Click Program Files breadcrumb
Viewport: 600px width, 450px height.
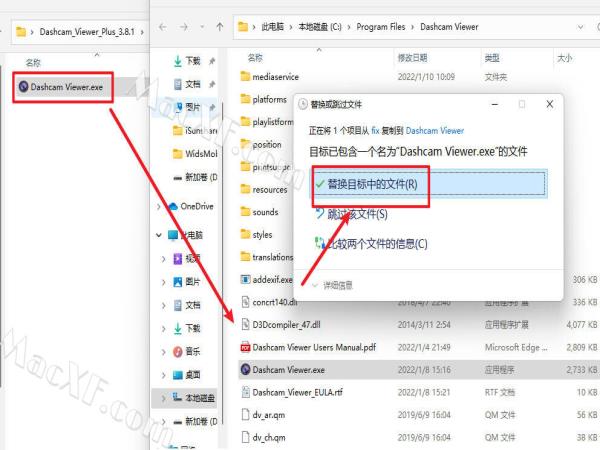tap(381, 27)
